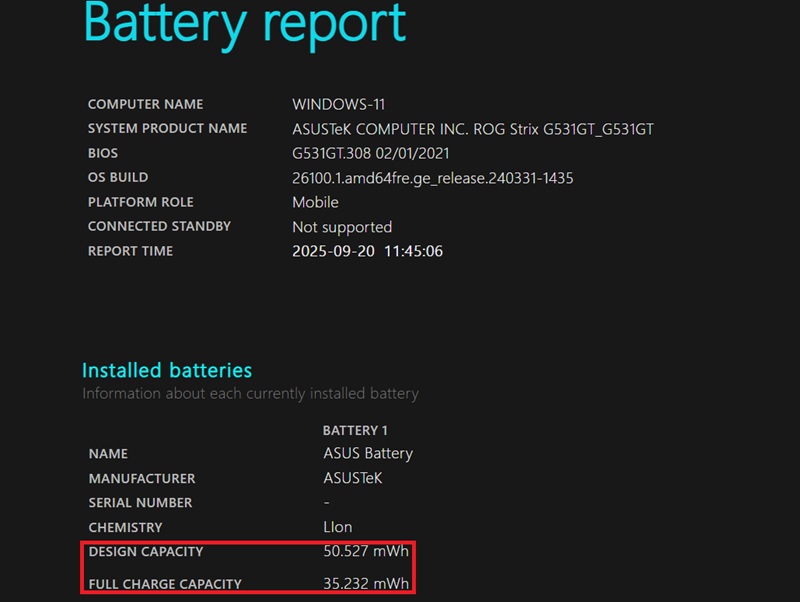This screenshot has width=800, height=602.
Task: Select the Not supported standby value
Action: (x=341, y=227)
